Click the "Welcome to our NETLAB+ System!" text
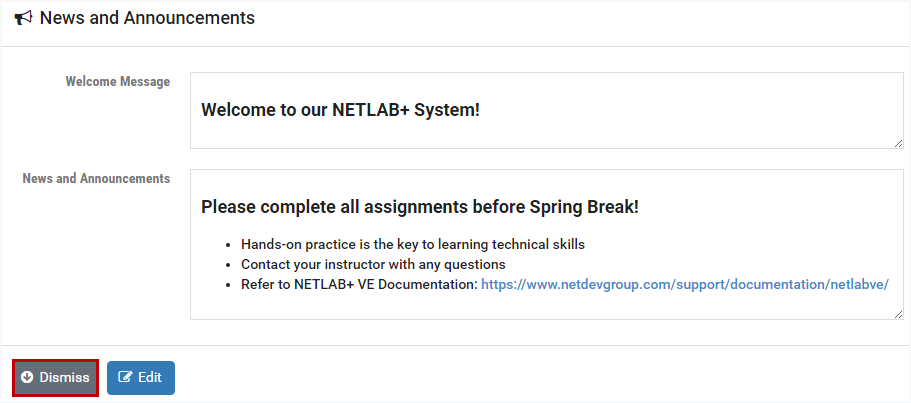Viewport: 911px width, 403px height. (340, 109)
